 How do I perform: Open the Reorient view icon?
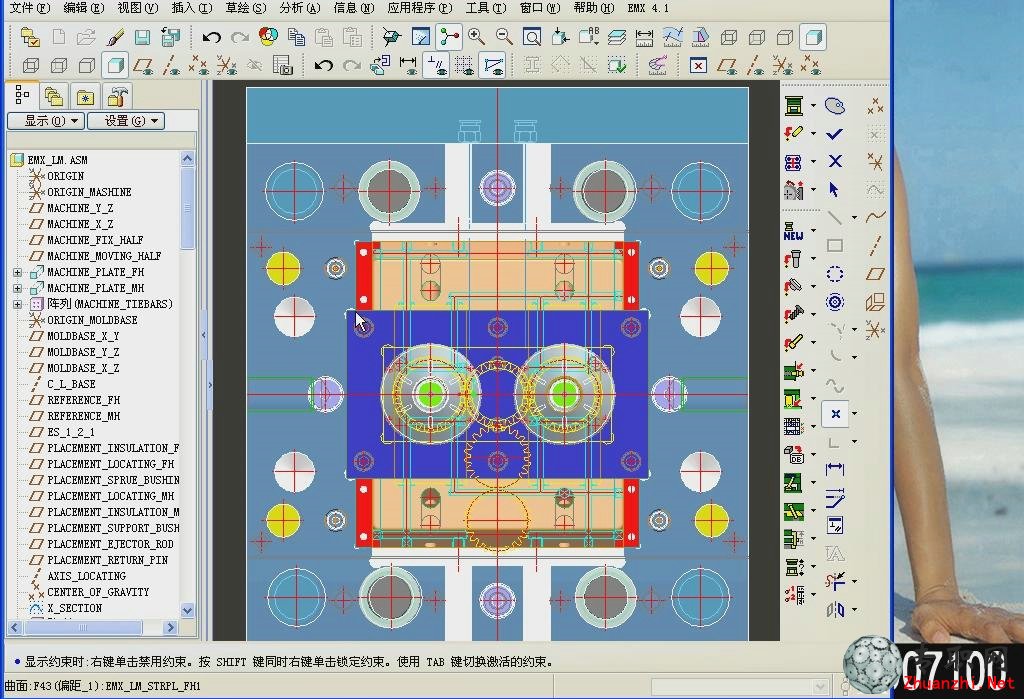560,37
